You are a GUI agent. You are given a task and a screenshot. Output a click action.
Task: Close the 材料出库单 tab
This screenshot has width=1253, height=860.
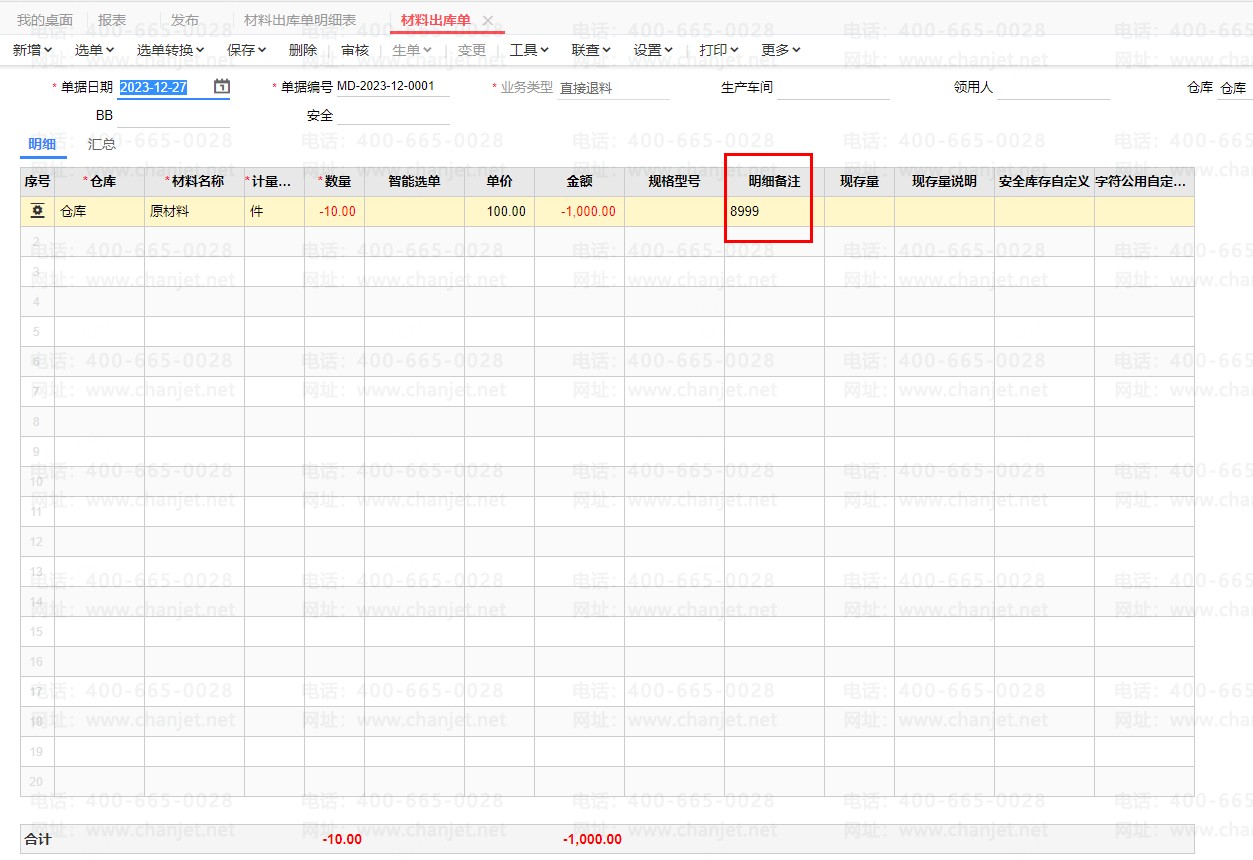[x=488, y=20]
